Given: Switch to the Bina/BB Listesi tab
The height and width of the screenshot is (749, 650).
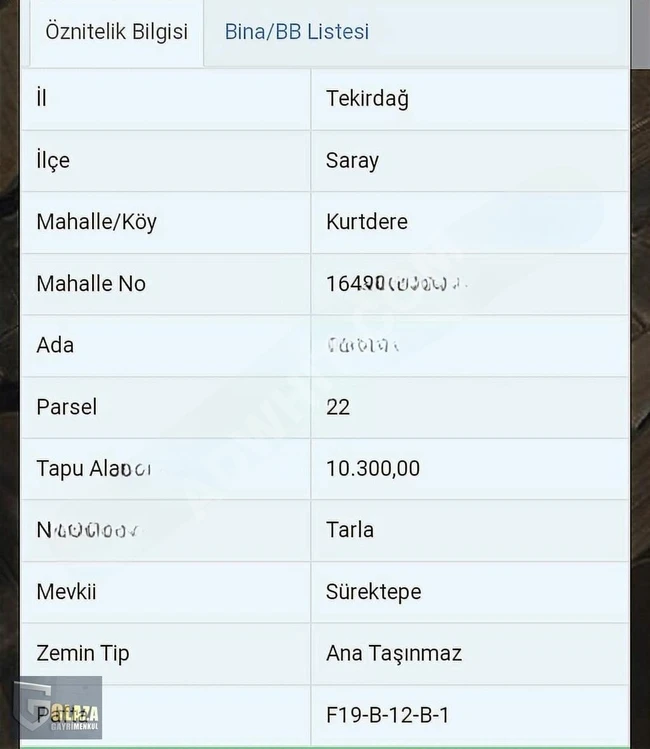Looking at the screenshot, I should click(297, 32).
